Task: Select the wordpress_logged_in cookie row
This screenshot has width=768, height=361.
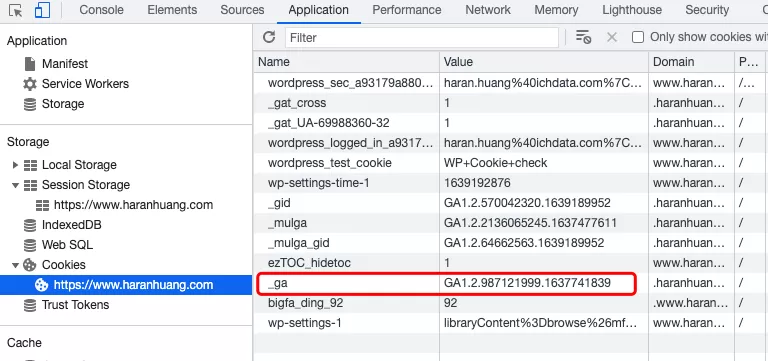Action: click(x=510, y=143)
